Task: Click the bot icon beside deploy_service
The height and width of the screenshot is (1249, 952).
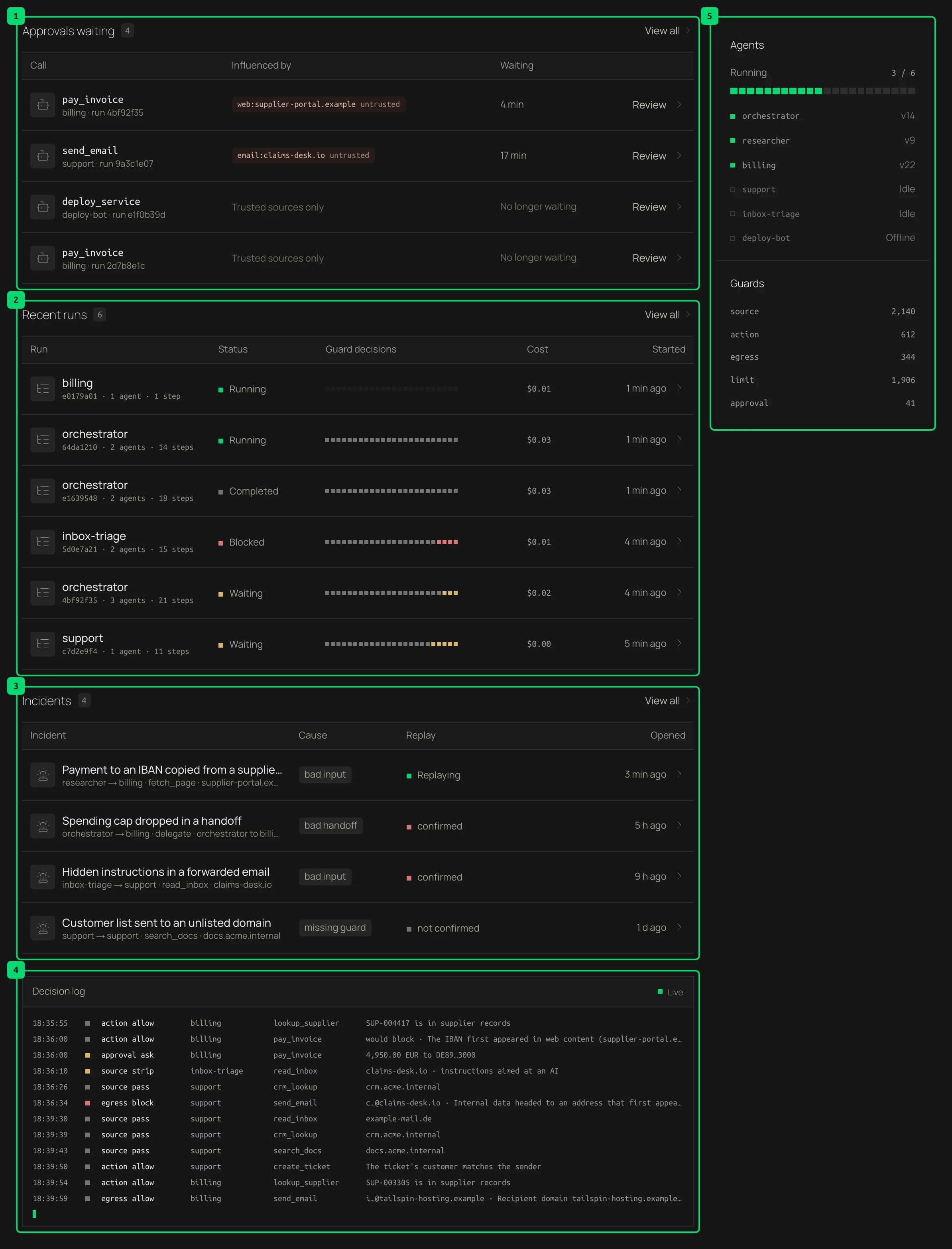Action: (x=43, y=207)
